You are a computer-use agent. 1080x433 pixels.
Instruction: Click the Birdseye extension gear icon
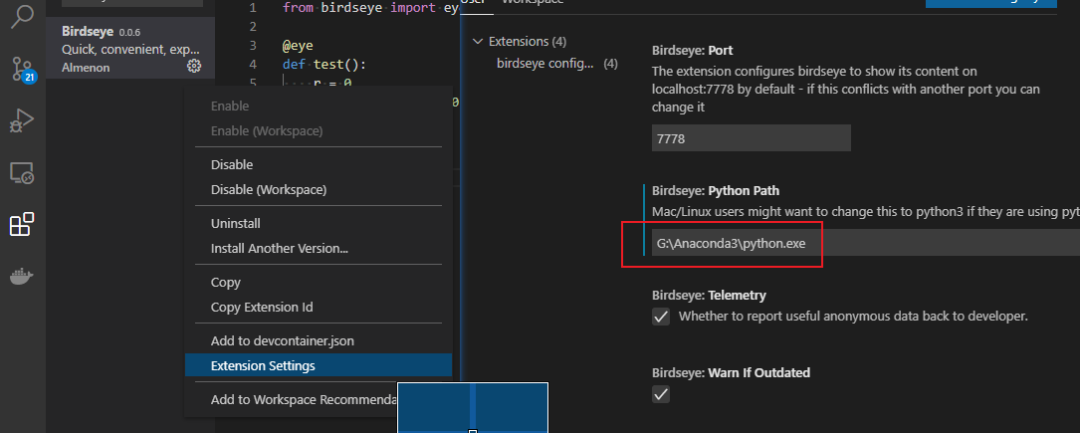click(x=194, y=66)
